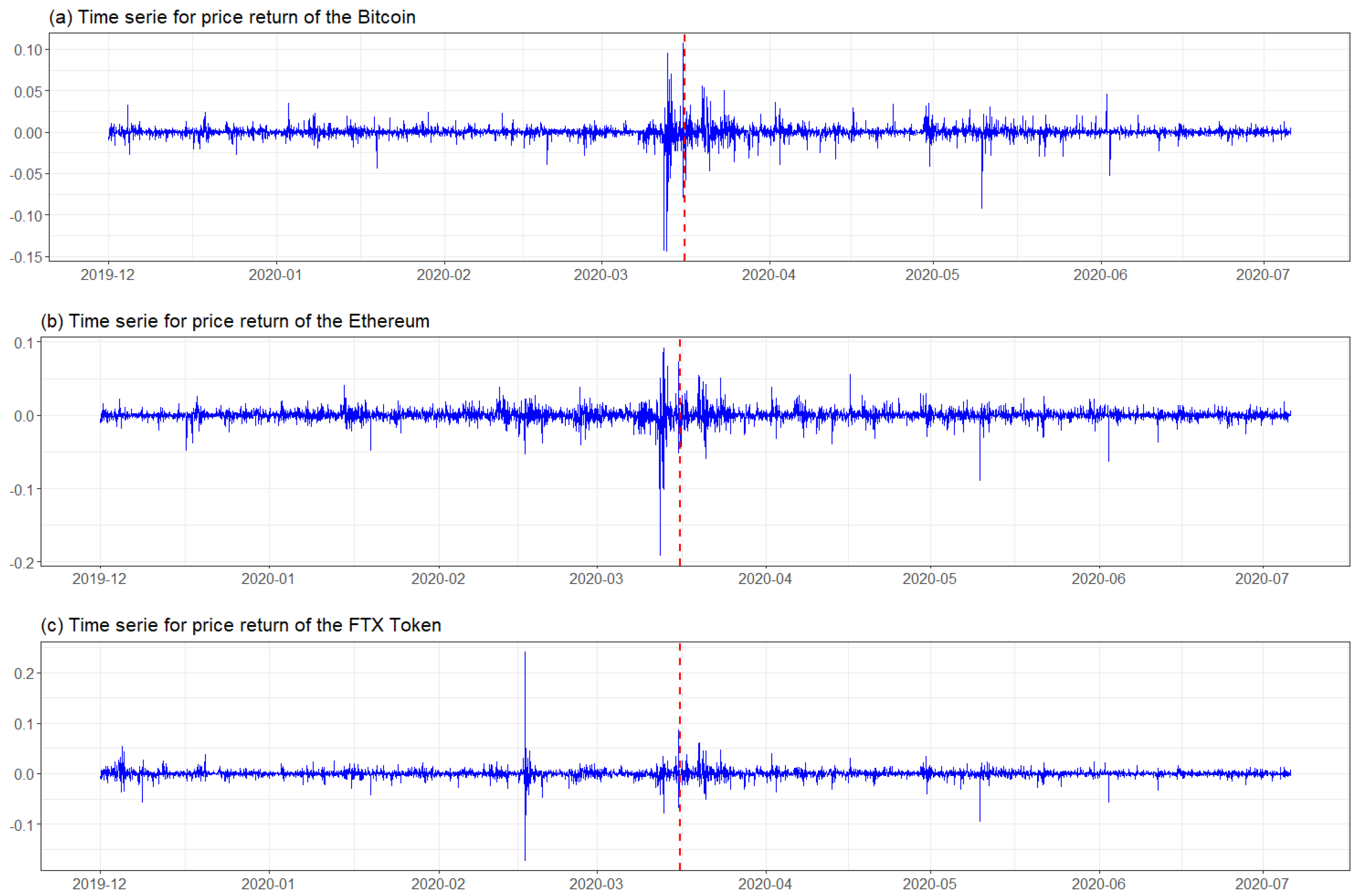Click 2020-01 x-axis label in Ethereum chart

click(267, 579)
